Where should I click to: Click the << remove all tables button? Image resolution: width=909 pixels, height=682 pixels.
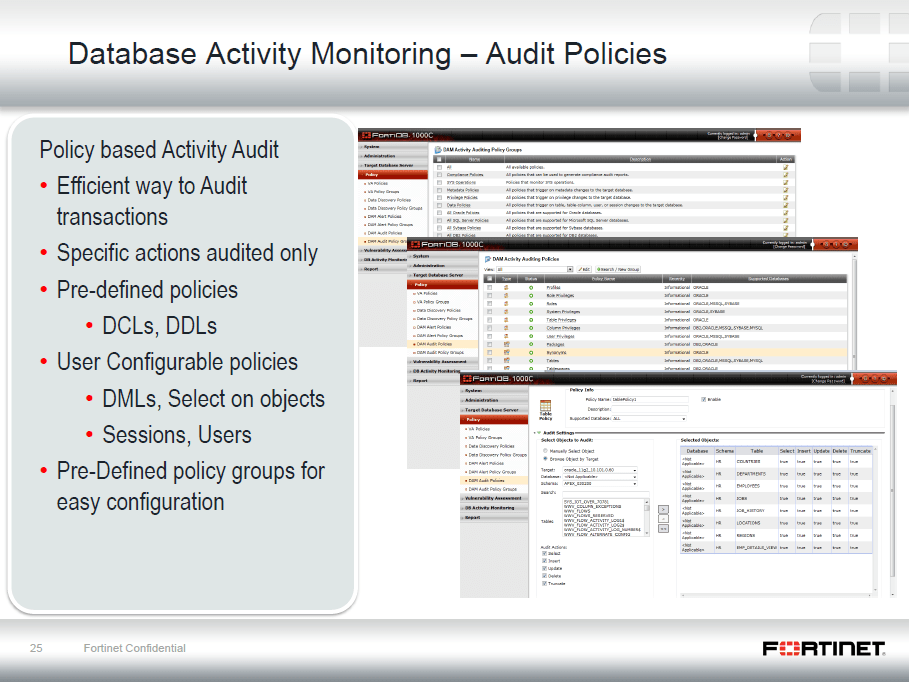tap(663, 528)
